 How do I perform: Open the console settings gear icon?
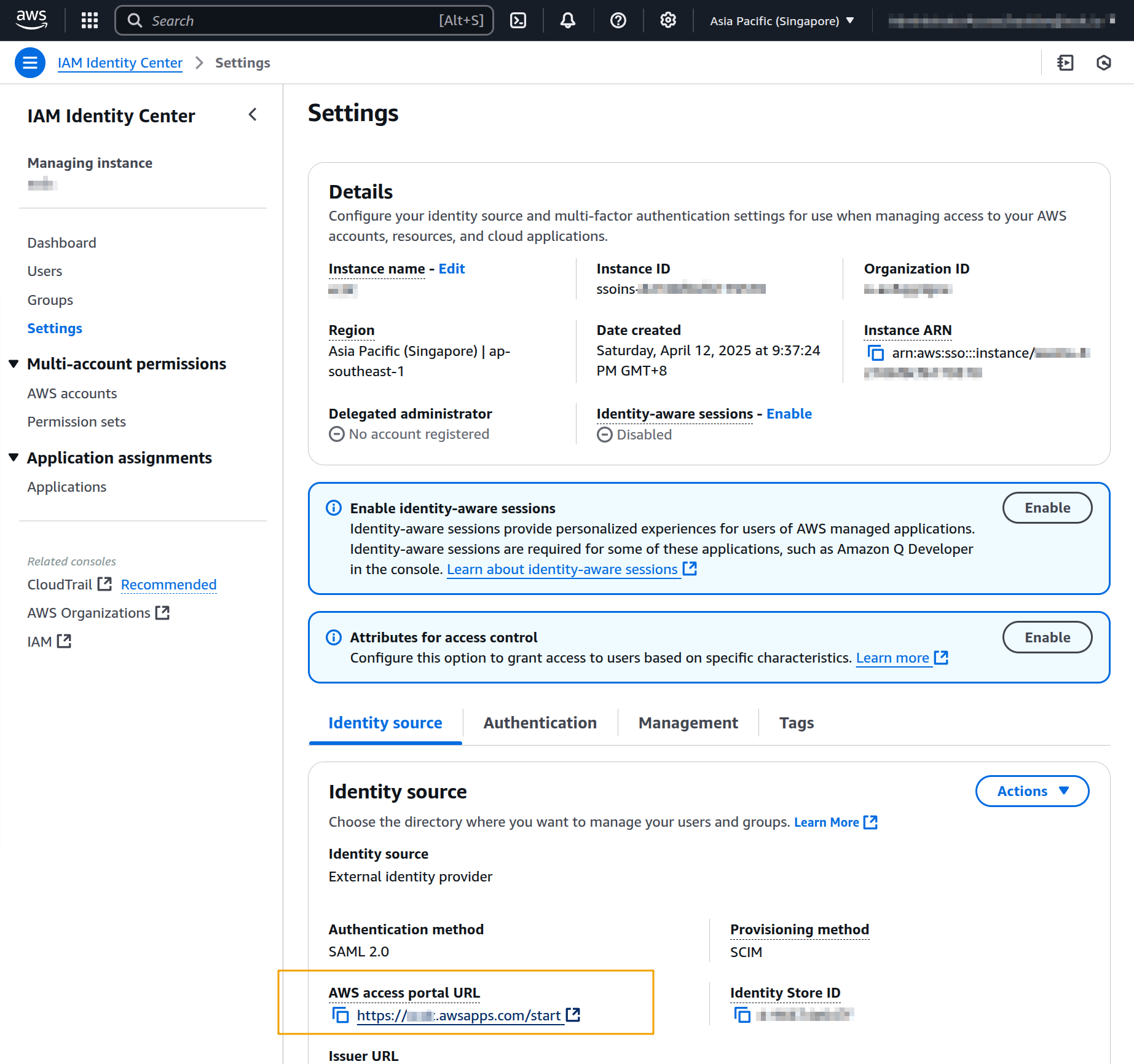point(668,20)
